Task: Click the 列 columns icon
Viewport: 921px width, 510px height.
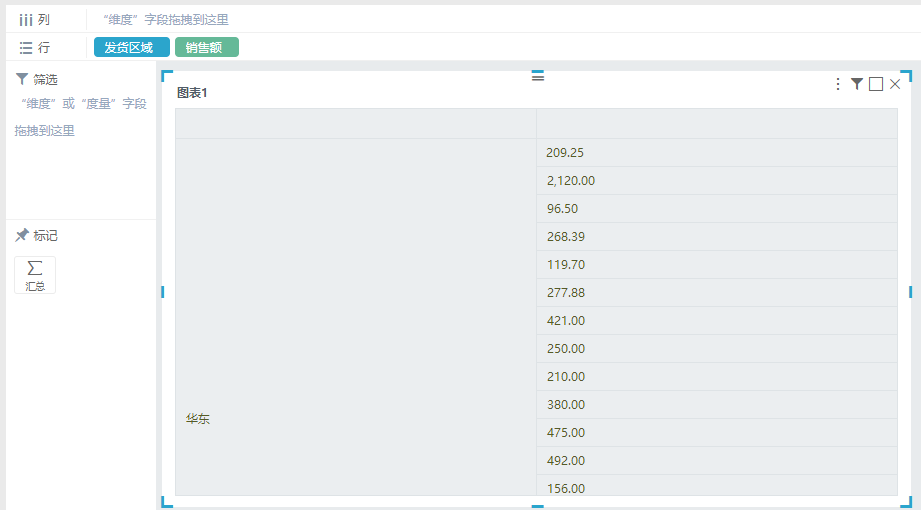Action: click(25, 20)
